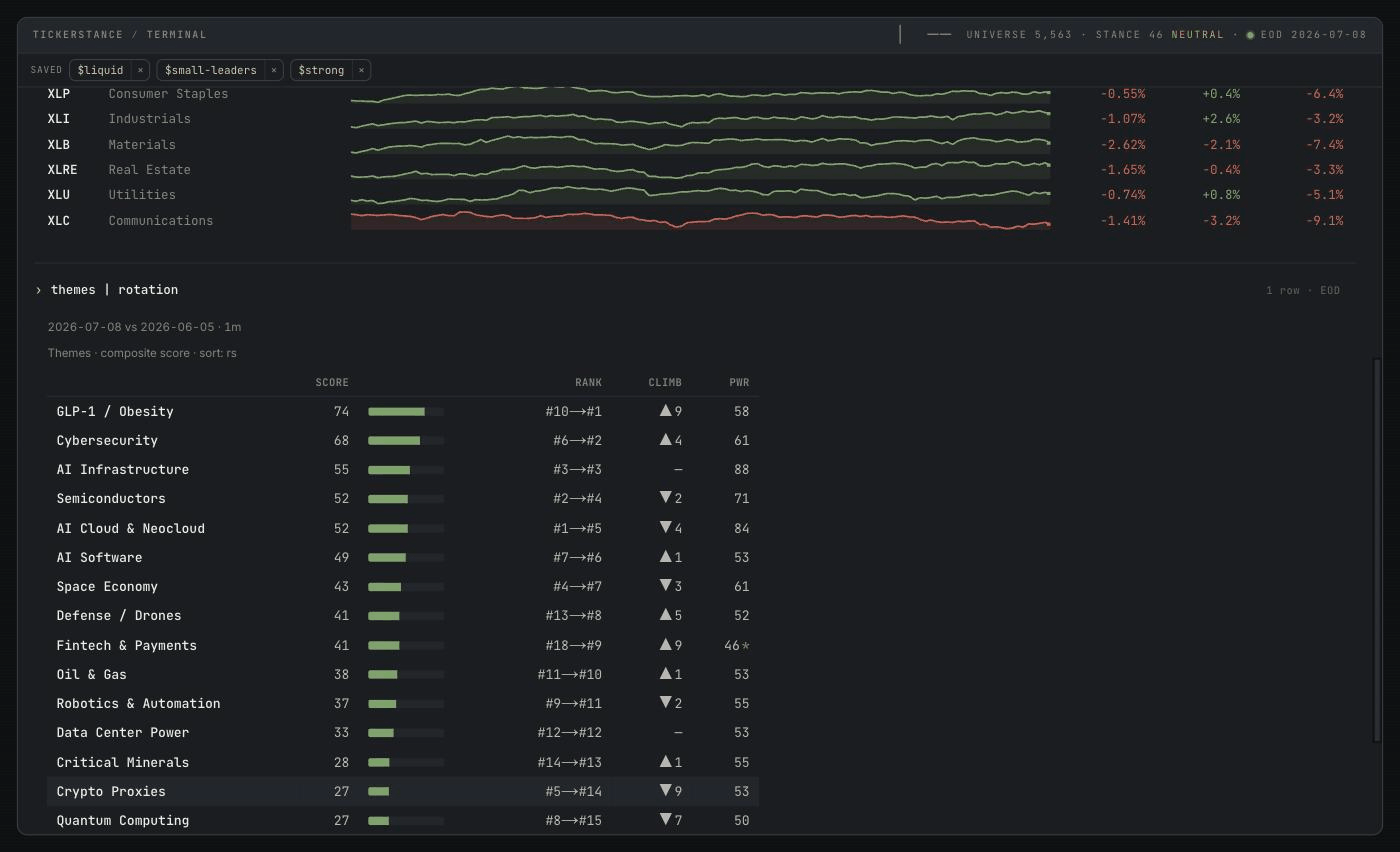
Task: Select the XLP Consumer Staples sector row
Action: 696,94
